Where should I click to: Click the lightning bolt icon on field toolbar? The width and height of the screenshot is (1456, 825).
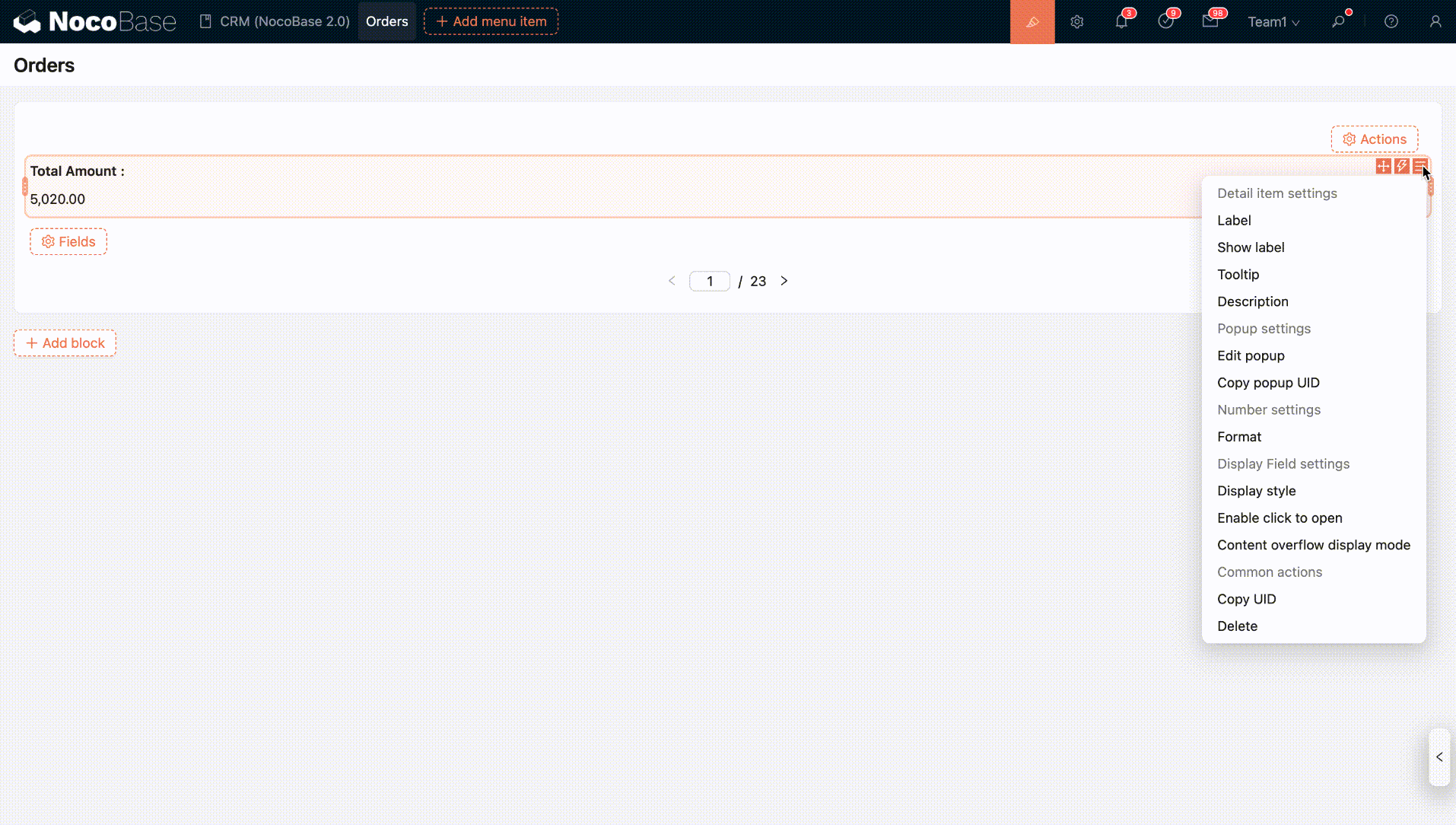[1401, 166]
